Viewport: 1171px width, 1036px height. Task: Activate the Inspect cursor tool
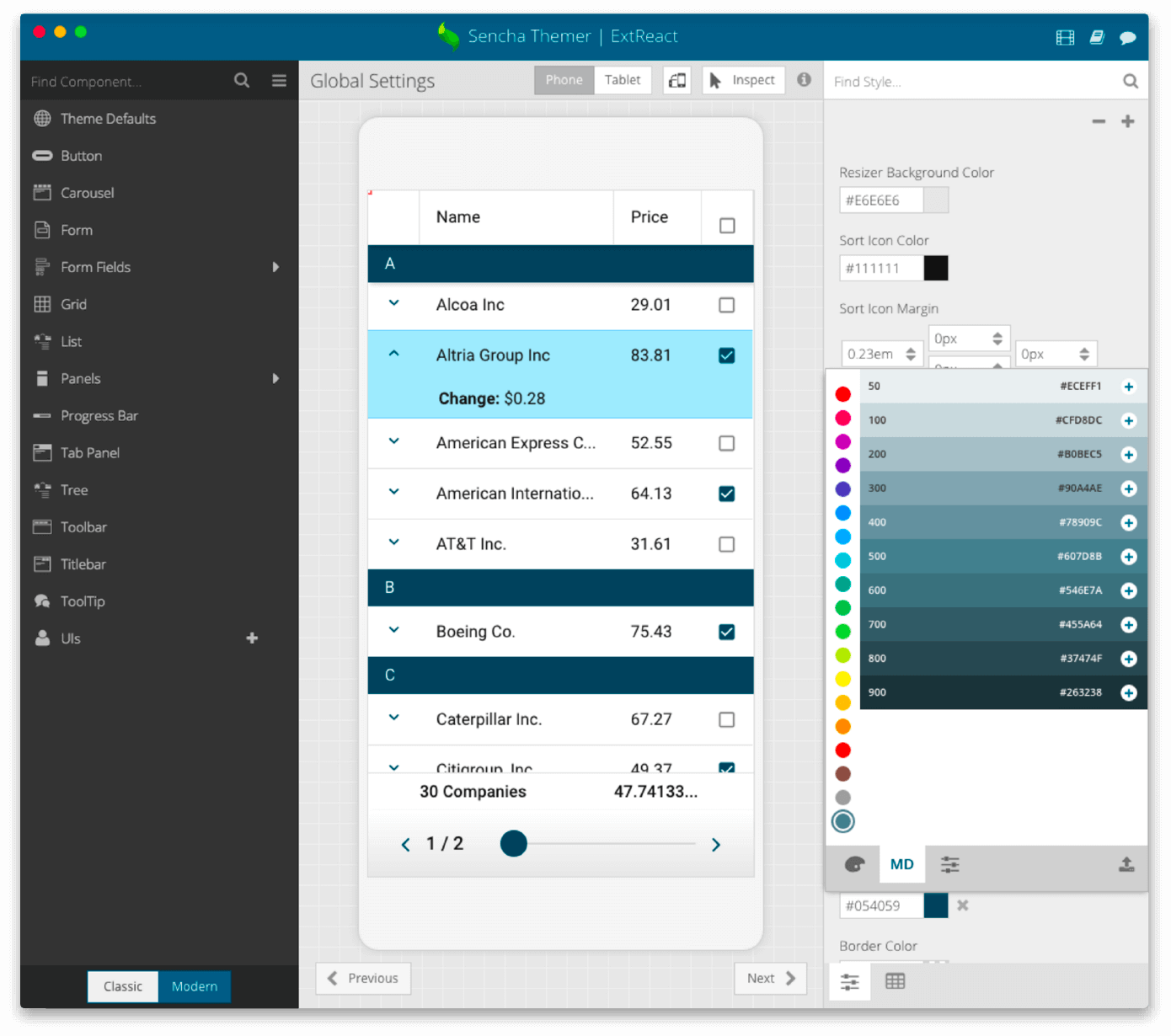[743, 80]
